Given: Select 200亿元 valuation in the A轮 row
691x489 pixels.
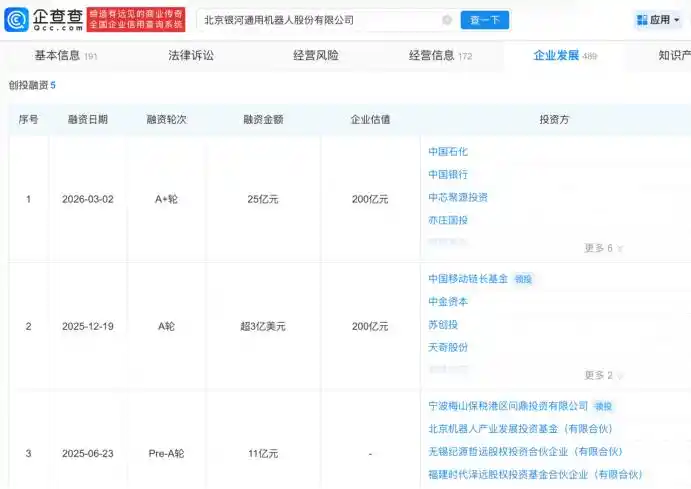Looking at the screenshot, I should pos(370,326).
